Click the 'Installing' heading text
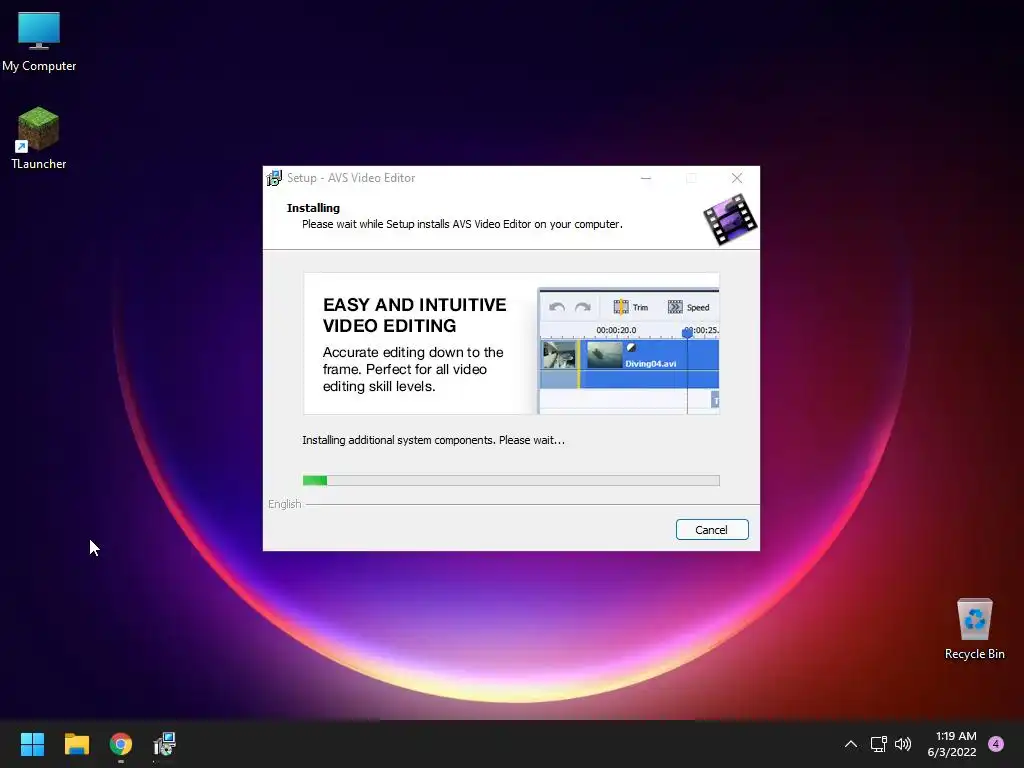Image resolution: width=1024 pixels, height=768 pixels. (313, 208)
